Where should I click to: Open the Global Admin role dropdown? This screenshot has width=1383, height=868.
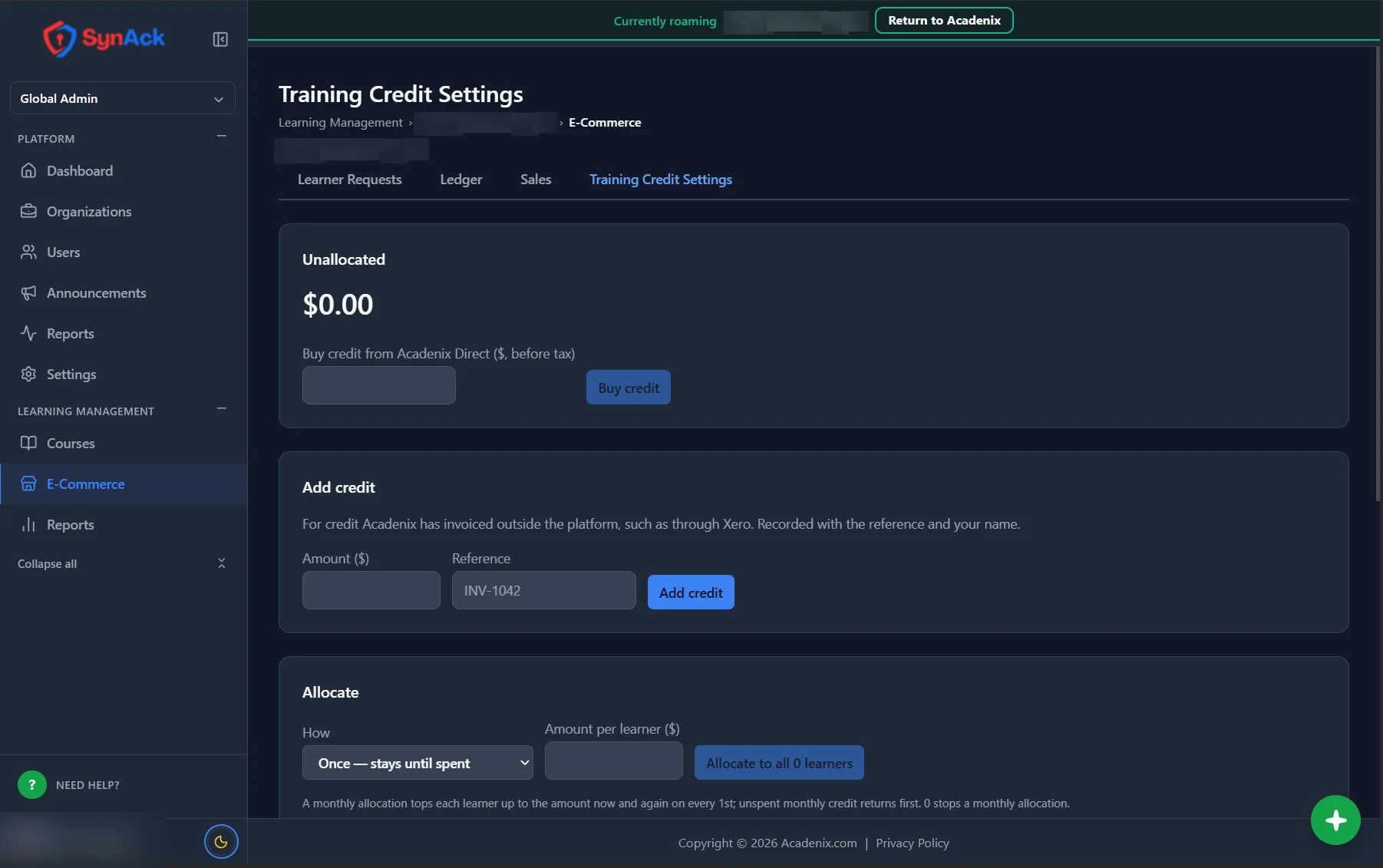coord(123,98)
